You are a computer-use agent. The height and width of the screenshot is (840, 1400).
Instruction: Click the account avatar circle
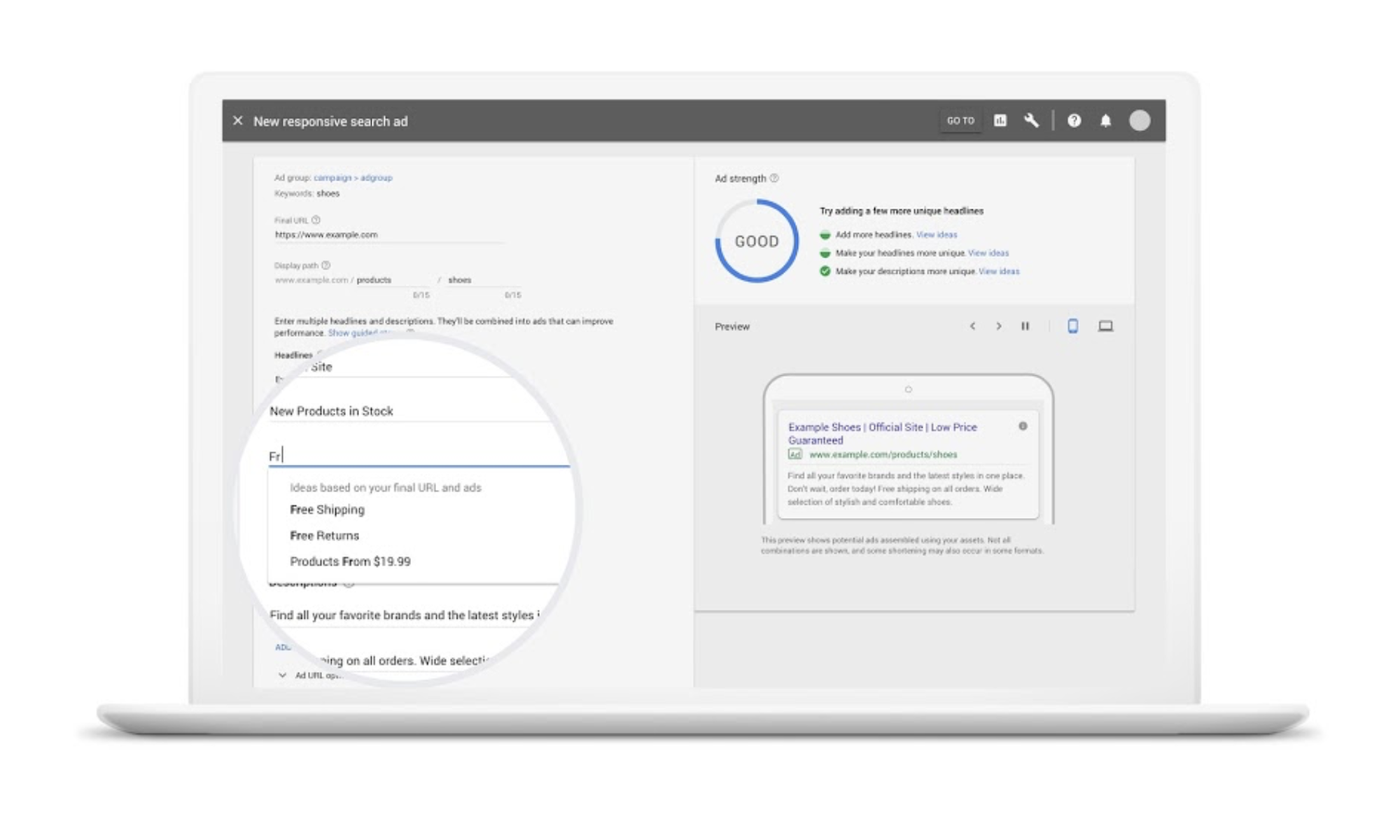[1139, 120]
